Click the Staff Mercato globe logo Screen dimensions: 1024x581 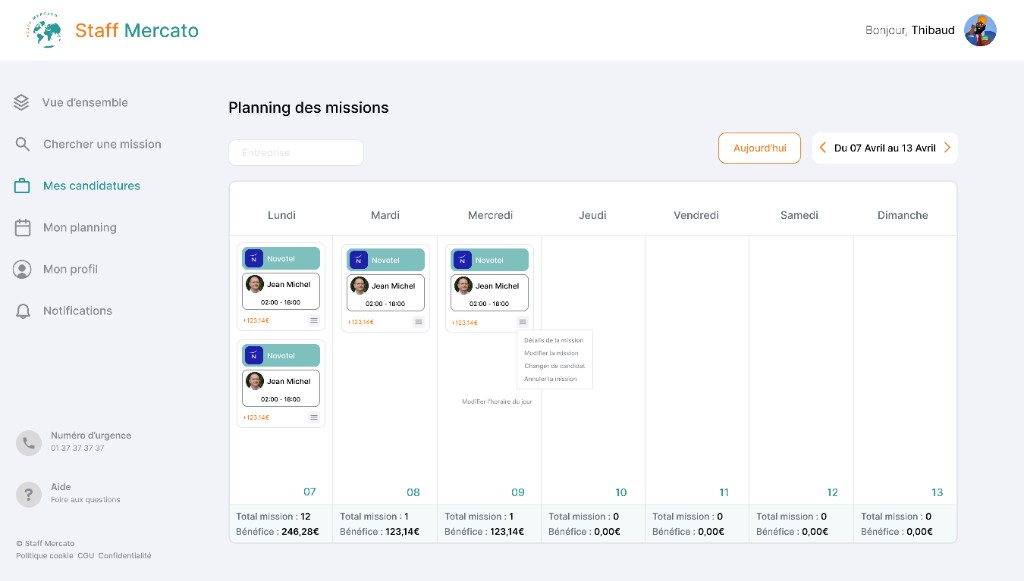(x=45, y=30)
